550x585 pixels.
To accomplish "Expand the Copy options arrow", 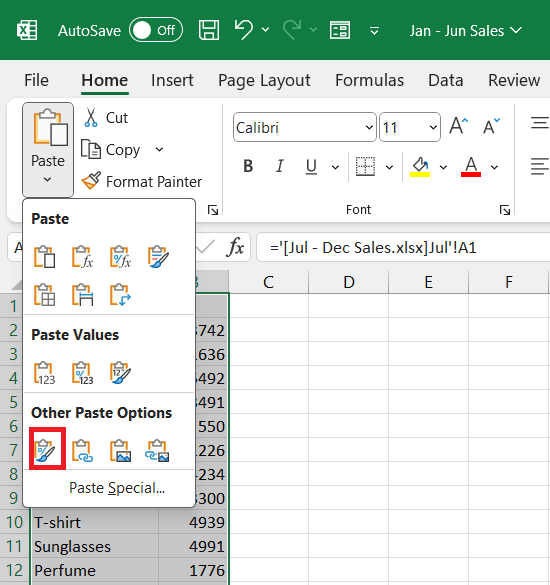I will (159, 150).
